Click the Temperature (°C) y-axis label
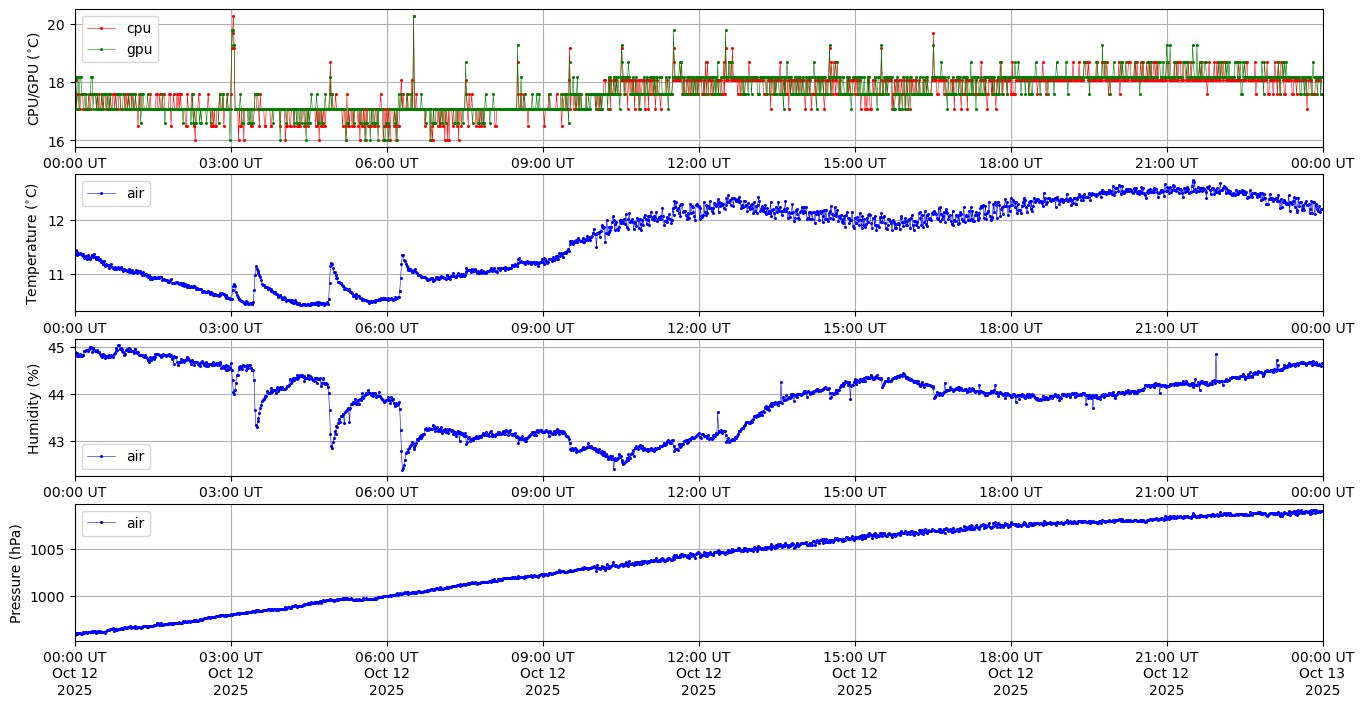Viewport: 1364px width, 707px height. [x=33, y=243]
